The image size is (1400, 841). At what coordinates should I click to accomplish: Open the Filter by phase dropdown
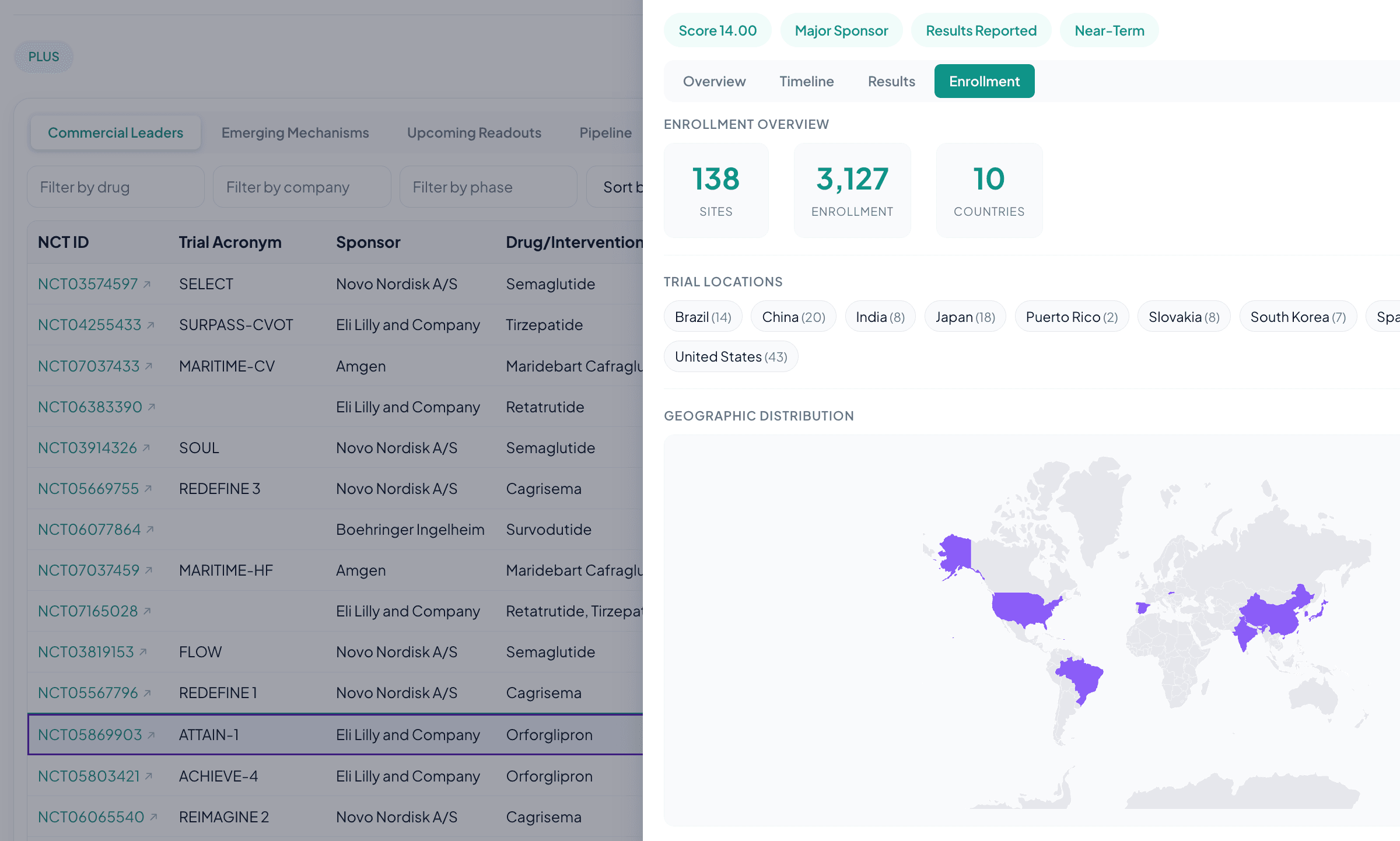tap(488, 187)
